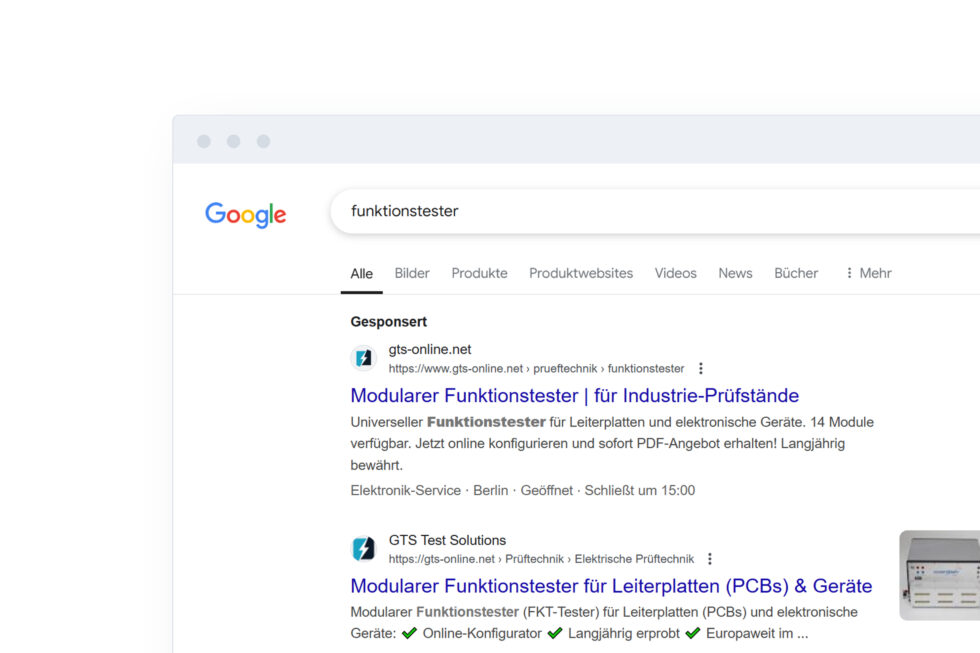Open three-dot menu next to prueftechnik › funktionstester URL
This screenshot has width=980, height=653.
tap(701, 369)
